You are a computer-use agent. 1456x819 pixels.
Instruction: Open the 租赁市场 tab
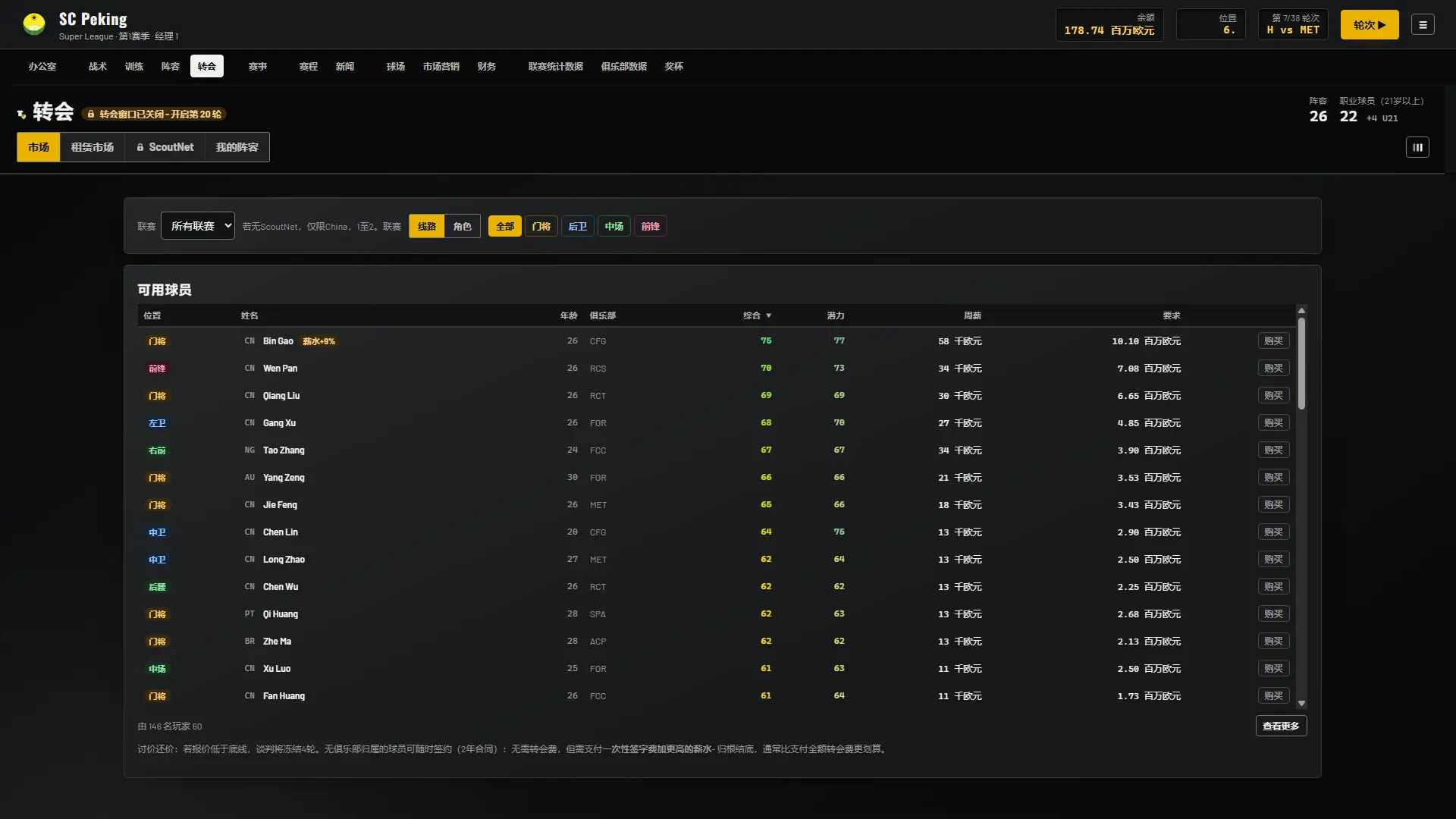point(93,147)
